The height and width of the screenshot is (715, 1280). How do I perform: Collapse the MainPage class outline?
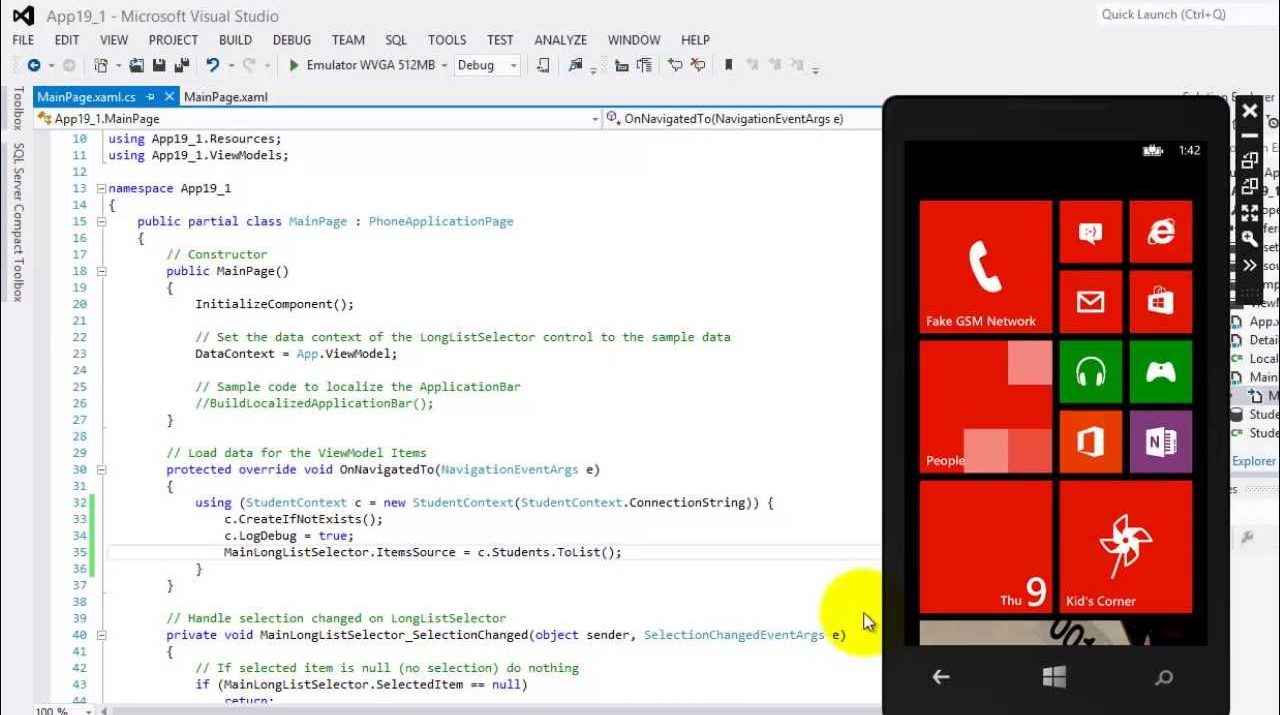click(100, 221)
